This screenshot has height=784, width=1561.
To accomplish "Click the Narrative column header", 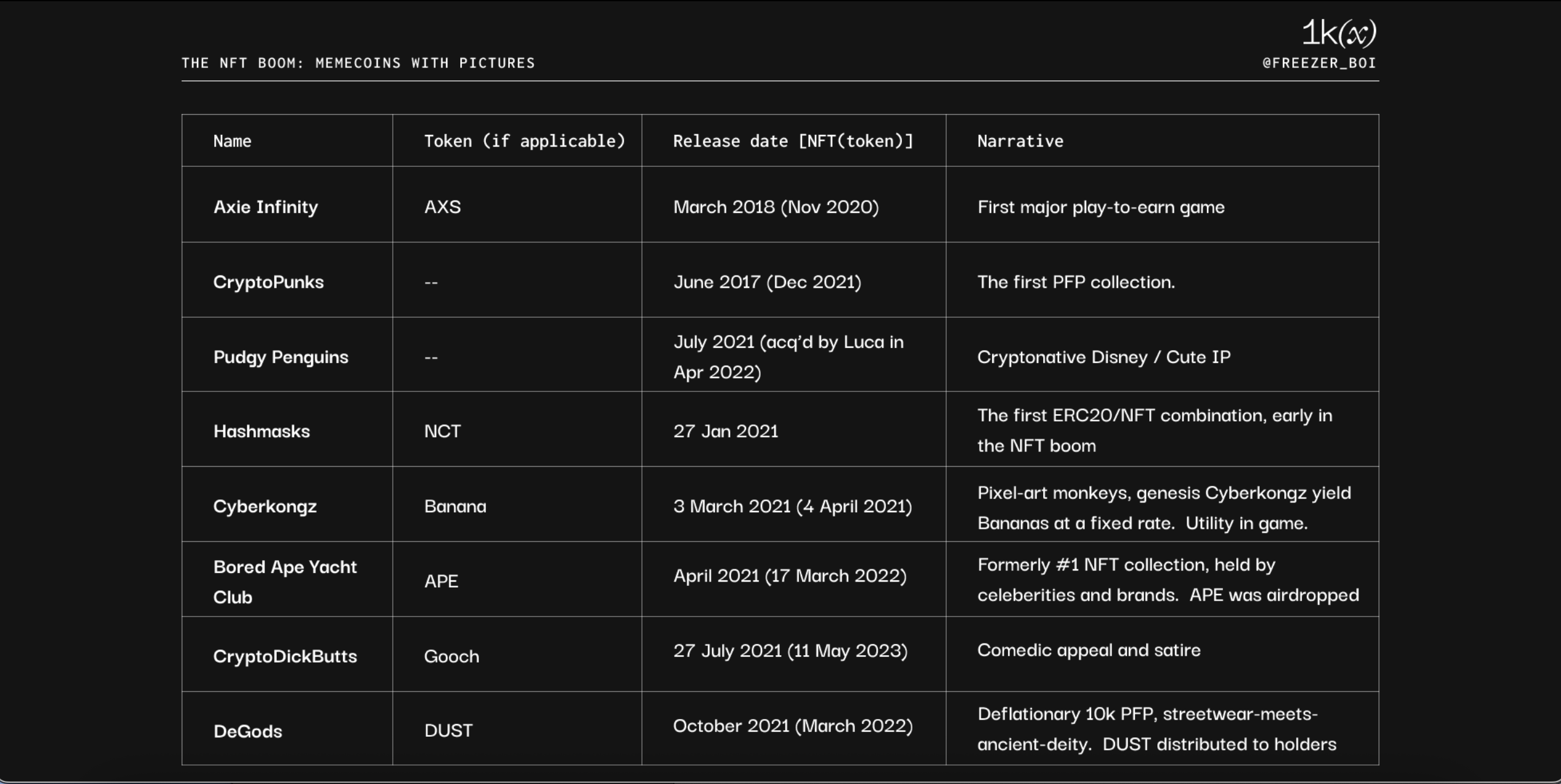I will click(1020, 141).
